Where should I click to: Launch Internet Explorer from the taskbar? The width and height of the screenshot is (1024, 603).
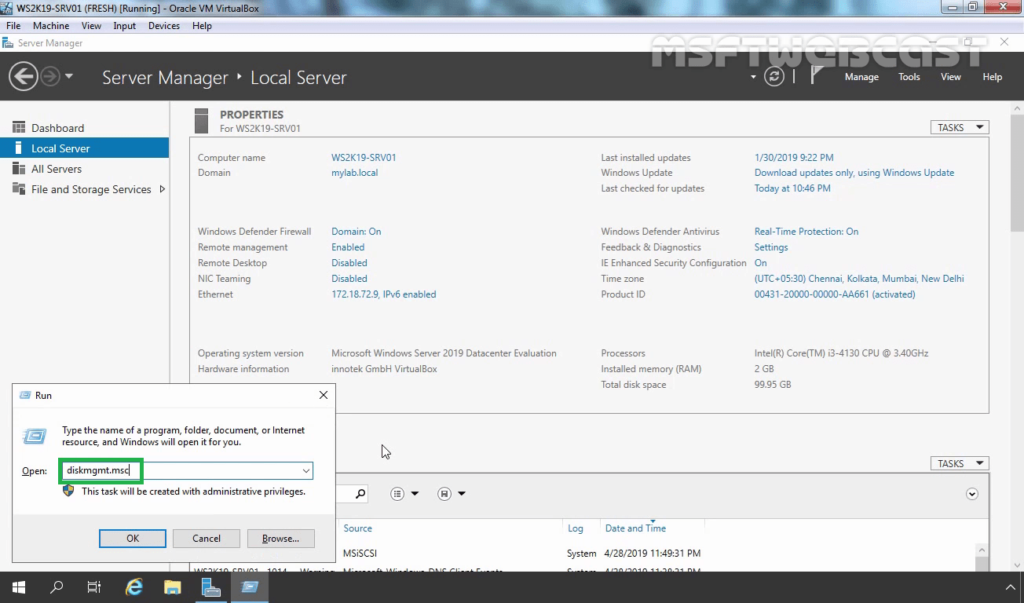(134, 587)
